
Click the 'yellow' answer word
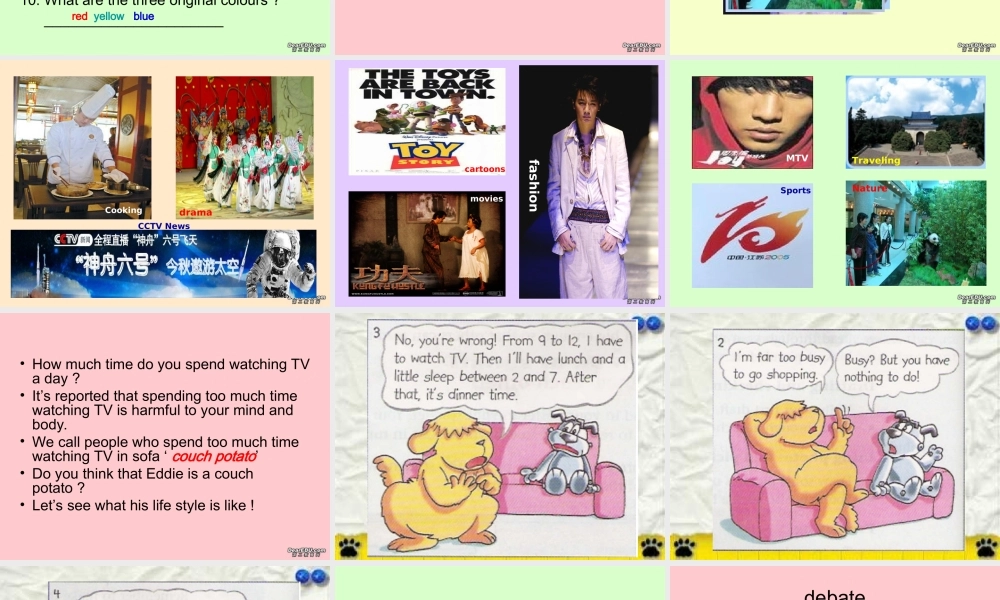point(108,17)
